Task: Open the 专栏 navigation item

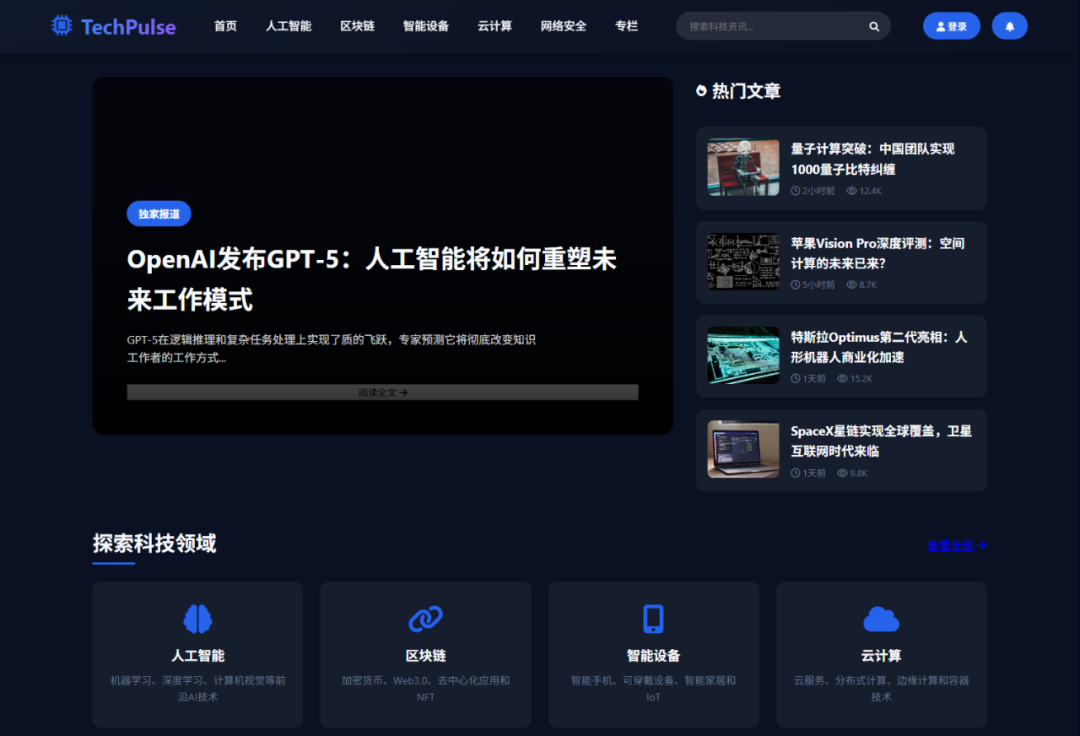Action: [x=626, y=26]
